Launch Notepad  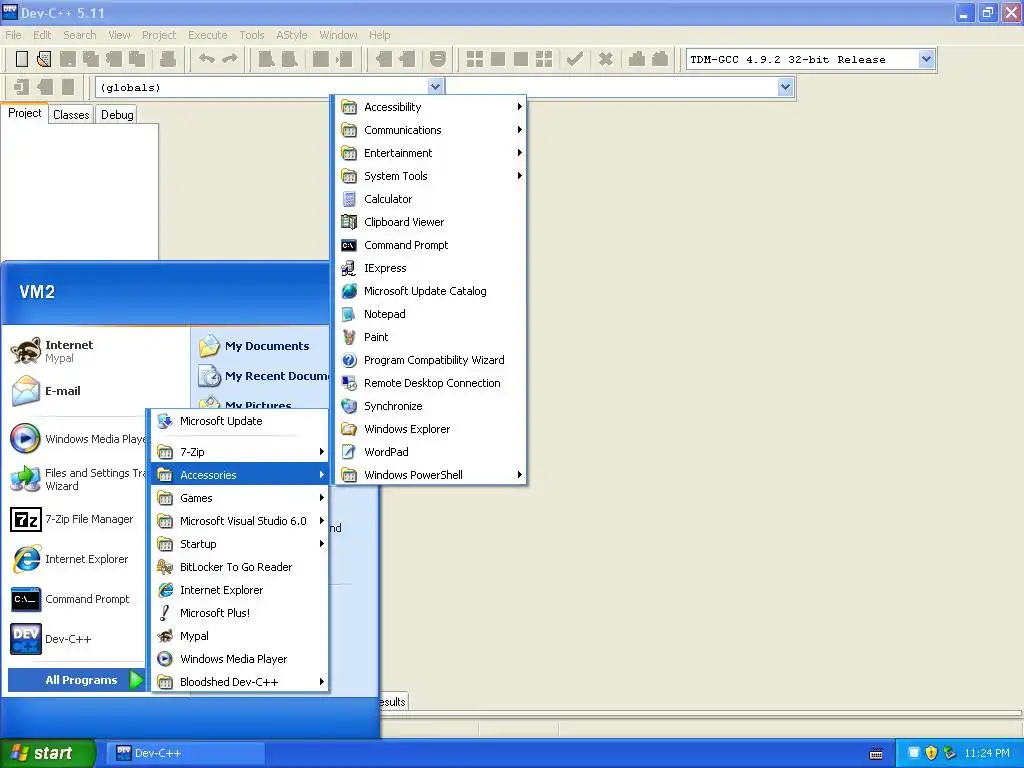coord(430,314)
